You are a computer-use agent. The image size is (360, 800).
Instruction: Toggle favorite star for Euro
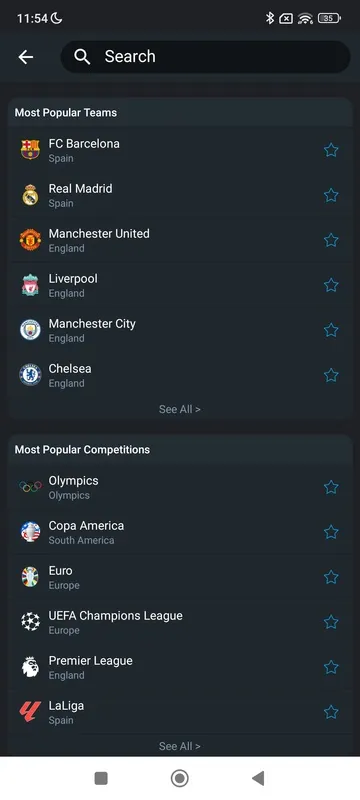pos(331,577)
